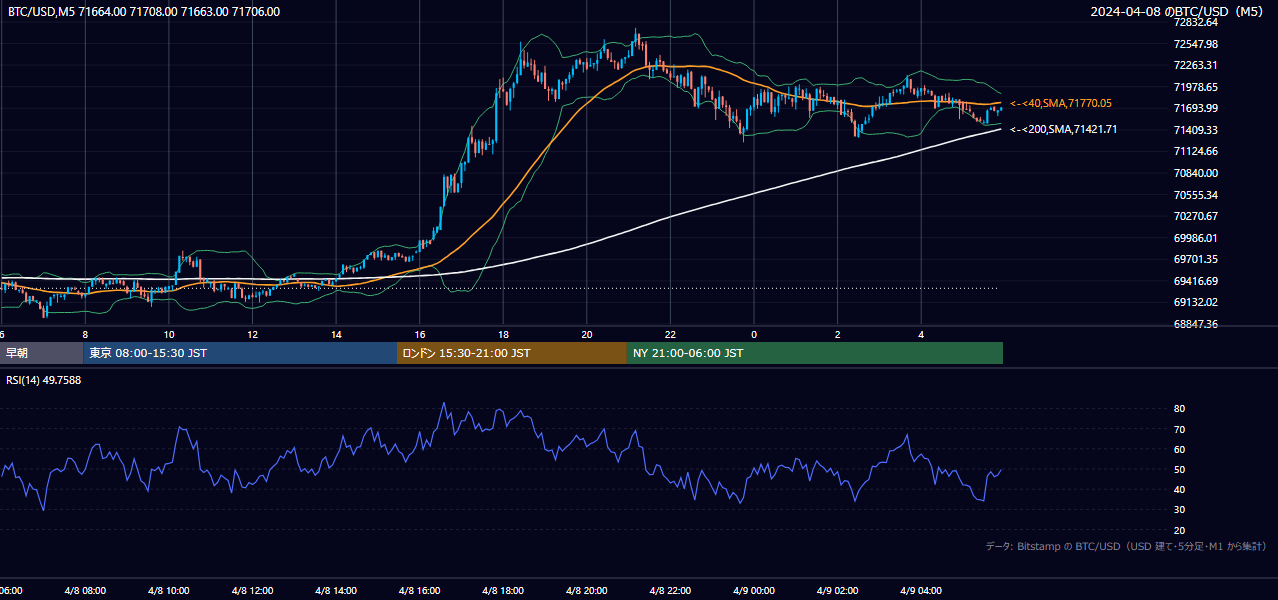Click hour tick '14' on candlestick time axis
The width and height of the screenshot is (1278, 600).
pos(336,334)
